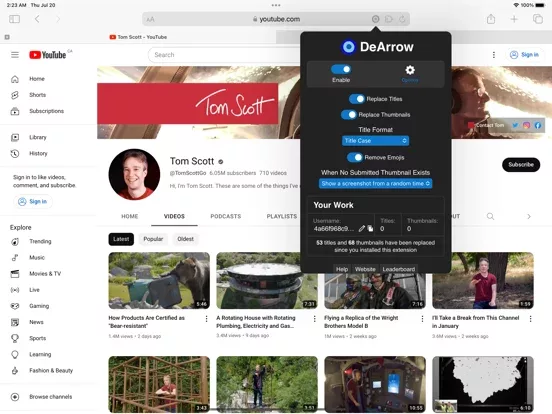The width and height of the screenshot is (552, 414).
Task: Toggle the DeArrow Enable switch
Action: tap(341, 69)
